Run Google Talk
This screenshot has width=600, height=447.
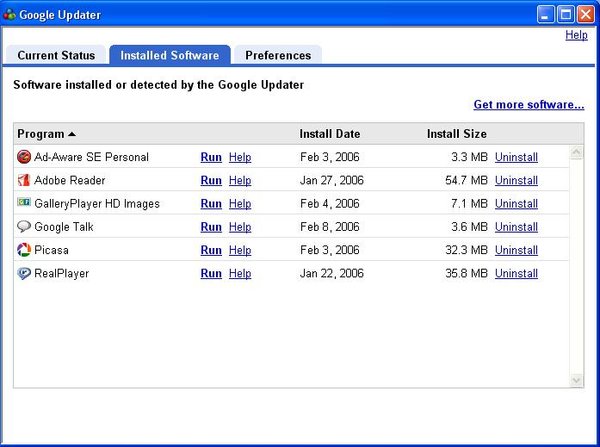coord(211,227)
